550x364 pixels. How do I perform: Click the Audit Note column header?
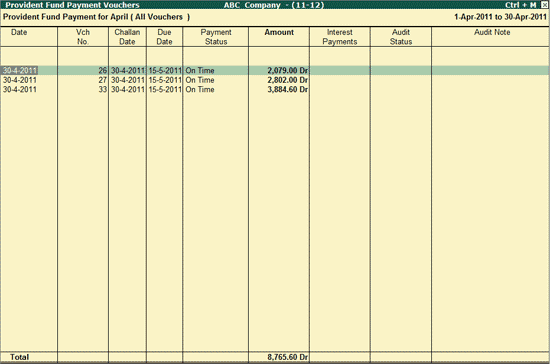492,32
